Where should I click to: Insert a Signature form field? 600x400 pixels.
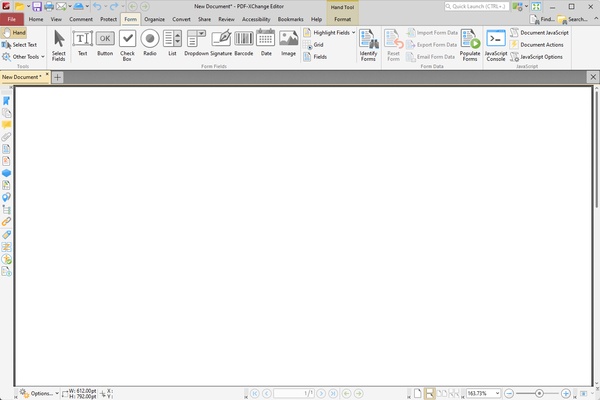coord(221,43)
